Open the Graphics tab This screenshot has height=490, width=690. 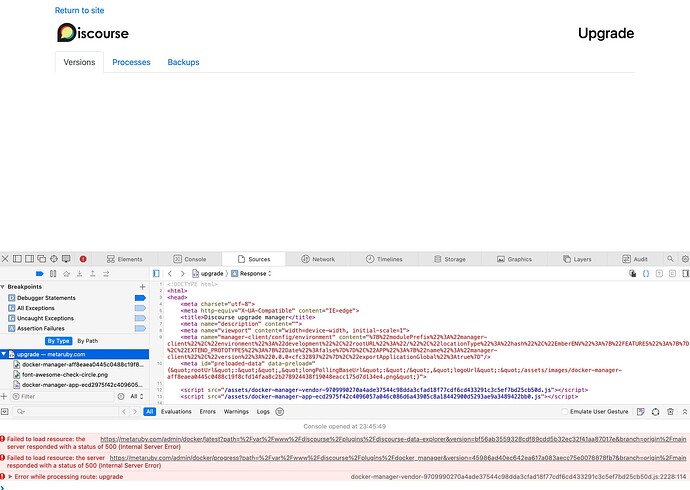pos(514,259)
